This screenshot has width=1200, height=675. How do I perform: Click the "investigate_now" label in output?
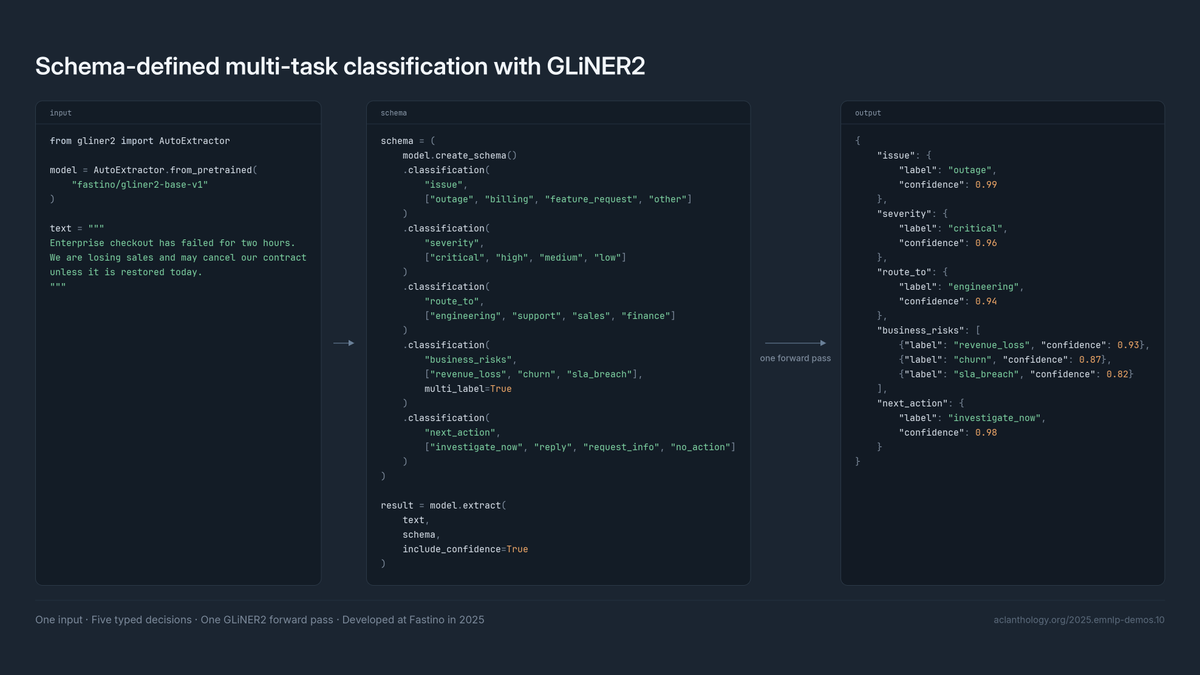coord(996,418)
